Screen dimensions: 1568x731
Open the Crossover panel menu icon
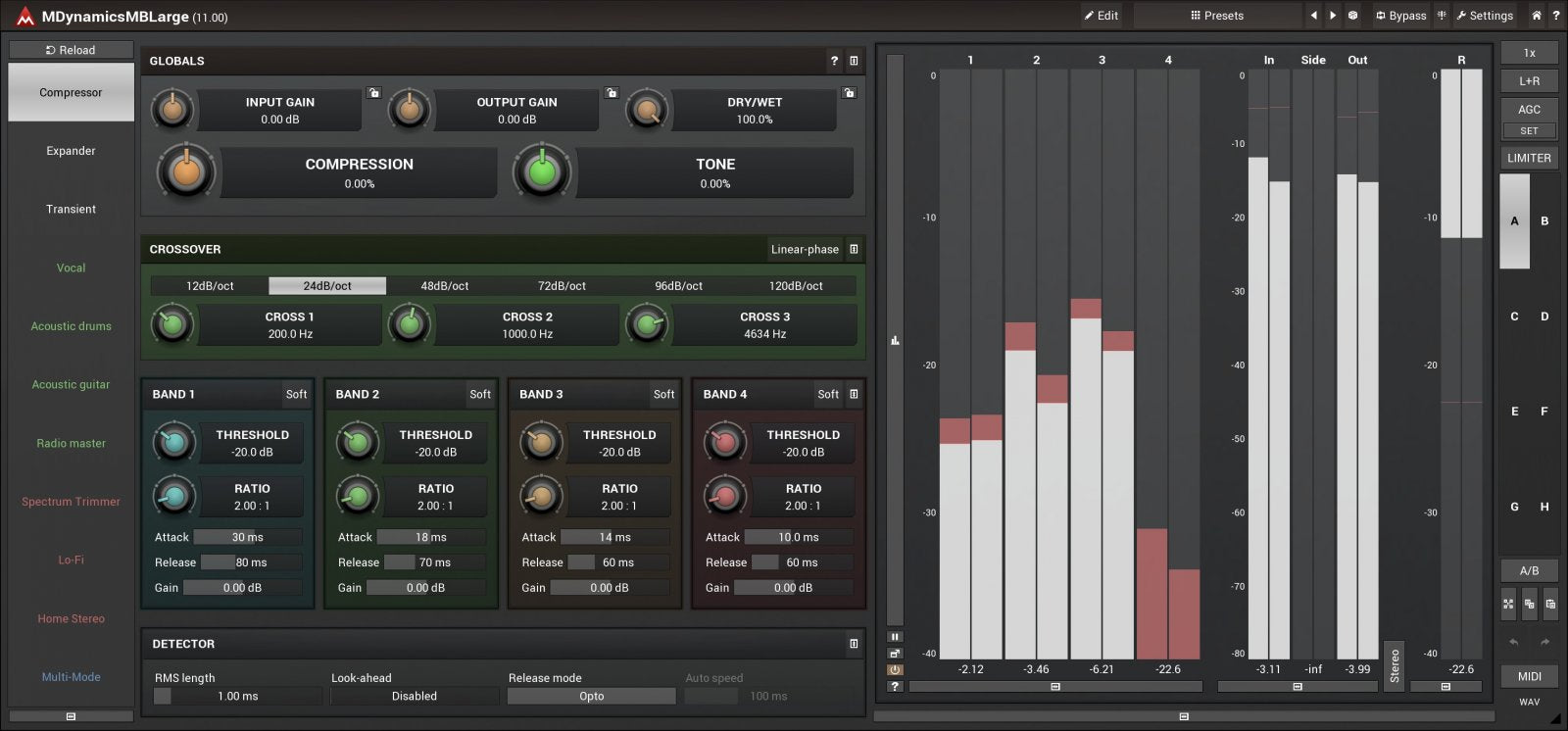point(854,249)
